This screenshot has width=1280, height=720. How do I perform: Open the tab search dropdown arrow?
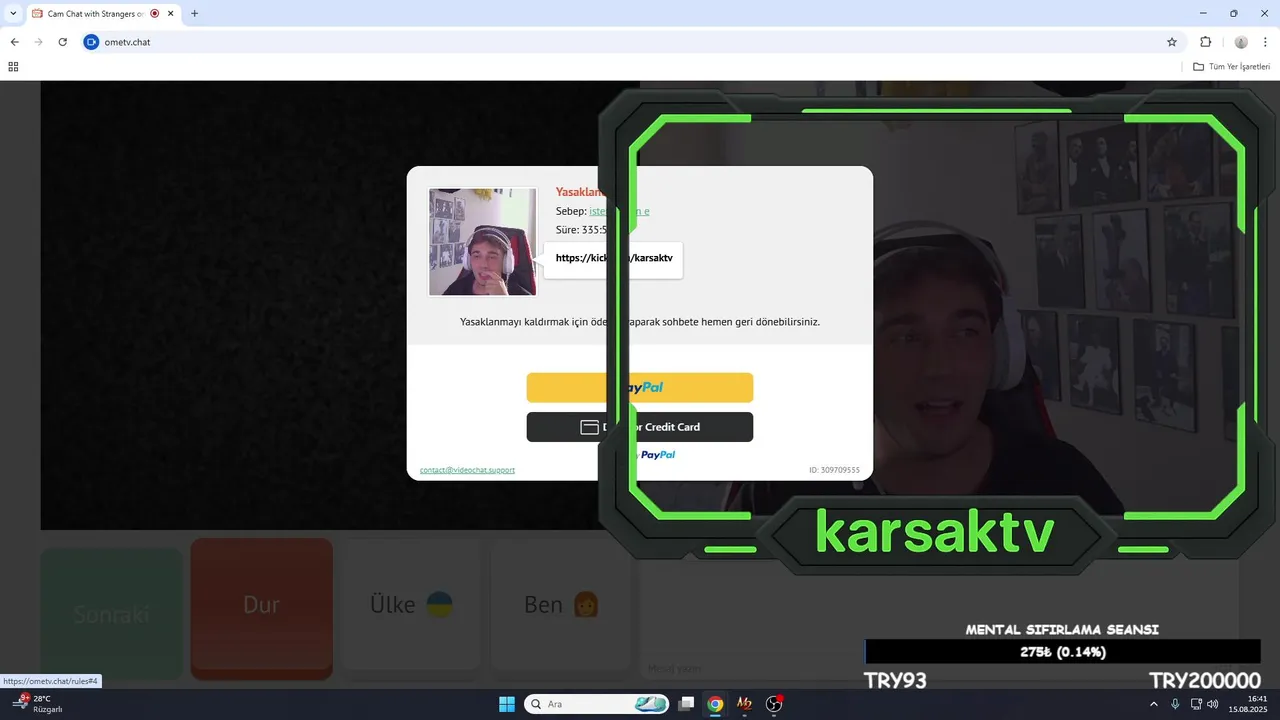pos(13,13)
